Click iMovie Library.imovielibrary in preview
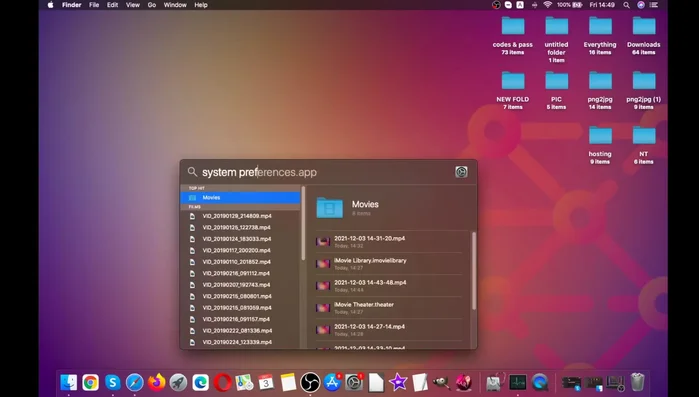The image size is (699, 397). pyautogui.click(x=389, y=263)
